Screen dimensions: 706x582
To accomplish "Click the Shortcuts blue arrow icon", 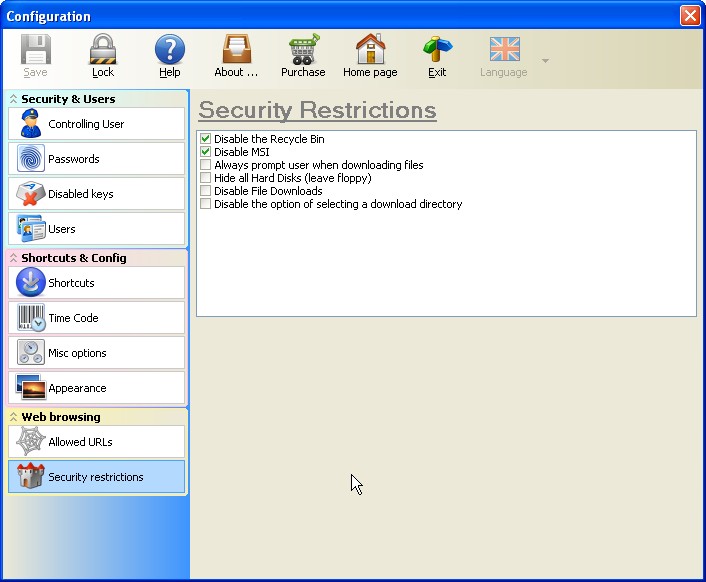I will tap(31, 282).
